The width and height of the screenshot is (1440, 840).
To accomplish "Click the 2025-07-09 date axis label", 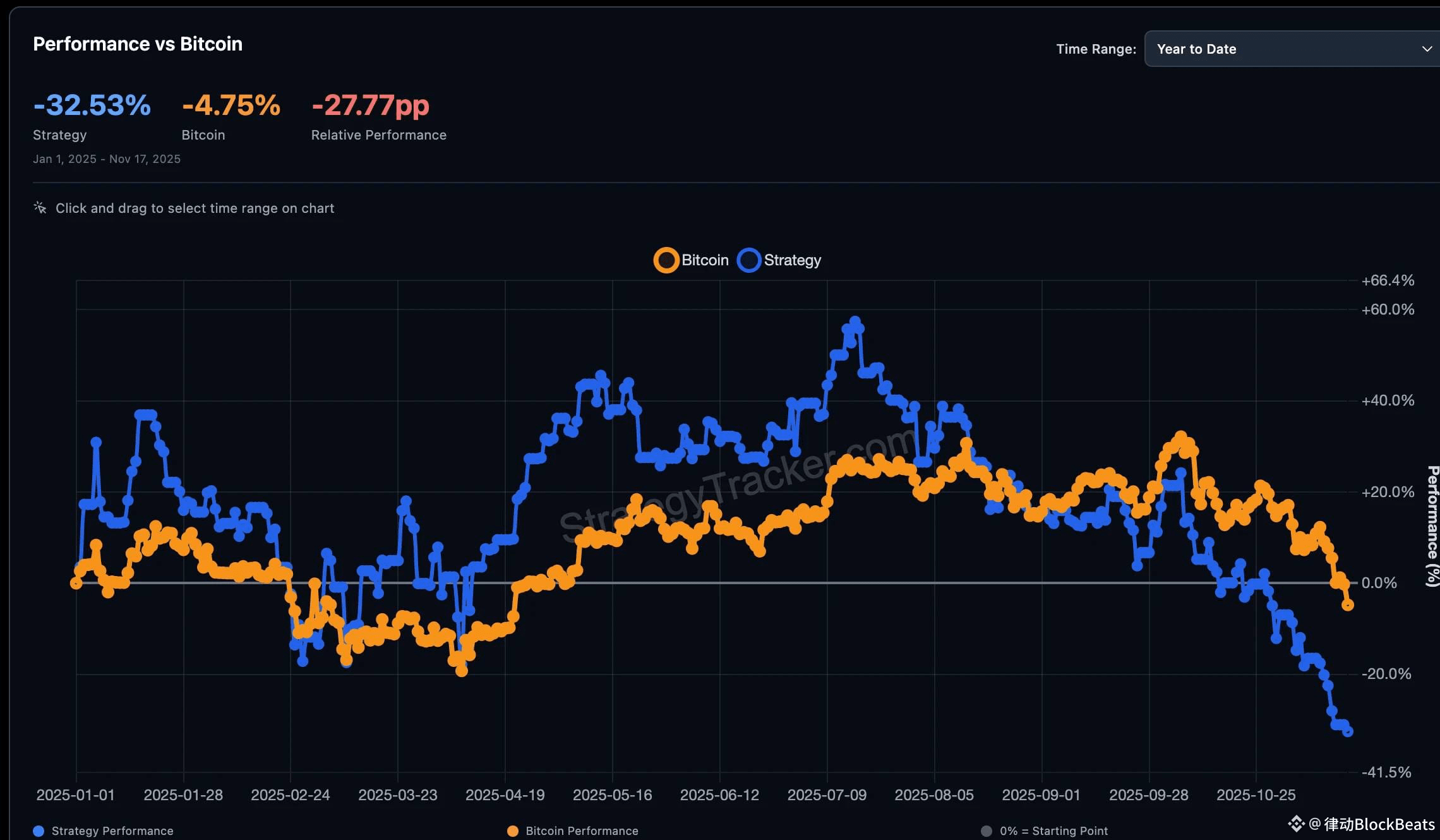I will coord(827,795).
